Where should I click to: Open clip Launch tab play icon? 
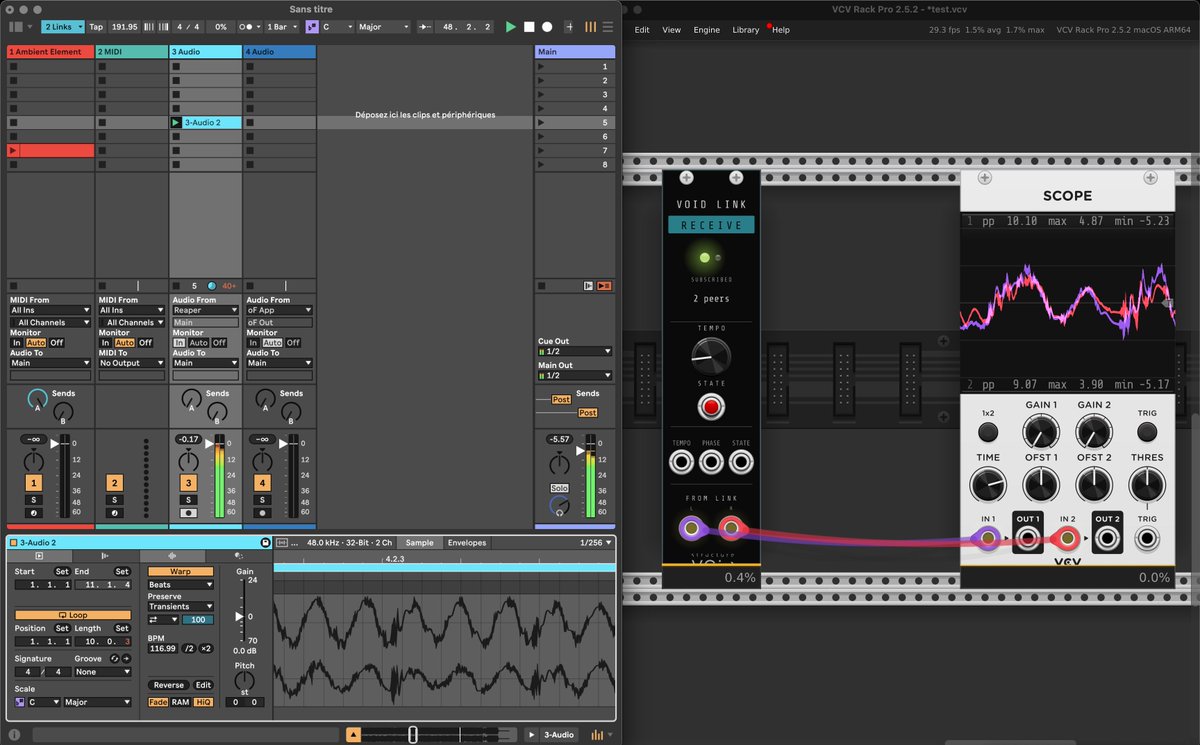click(39, 556)
